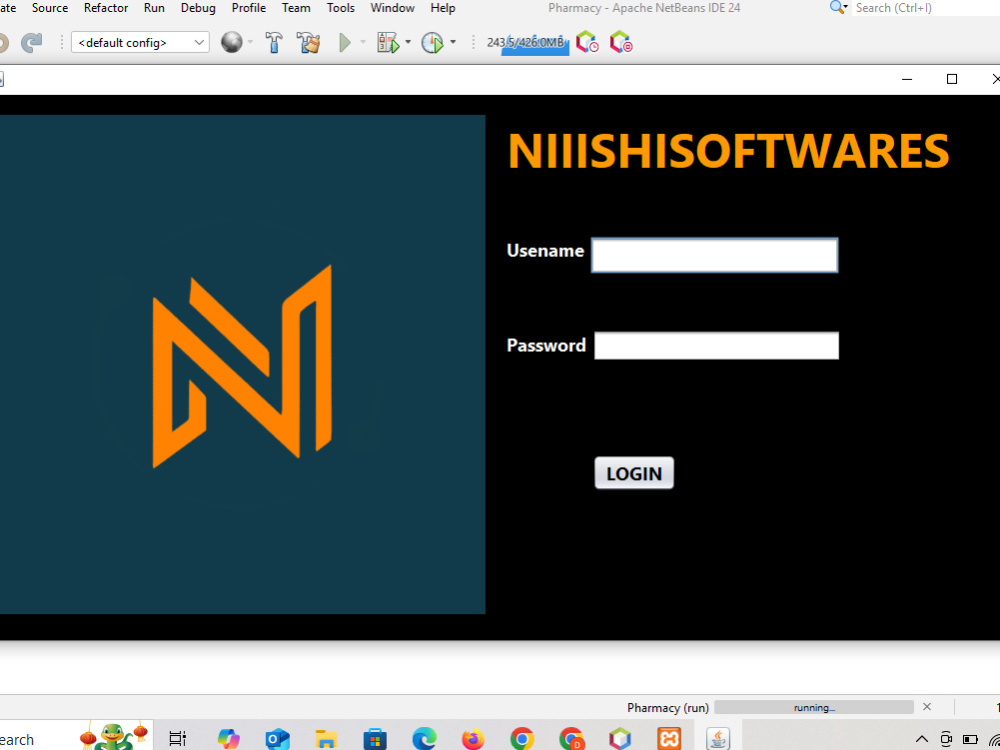Click the Password label
This screenshot has height=750, width=1000.
[546, 345]
